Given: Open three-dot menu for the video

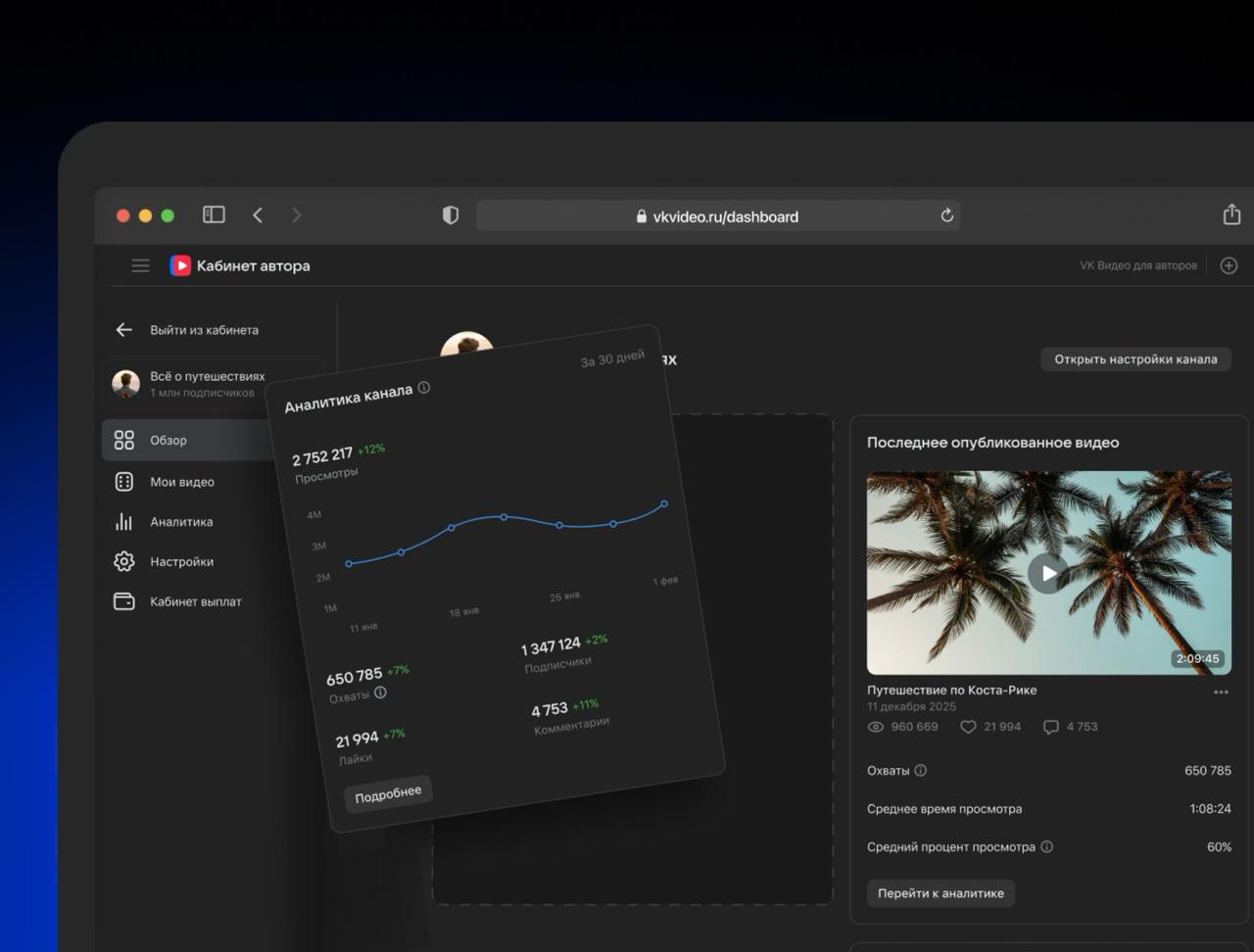Looking at the screenshot, I should (1221, 692).
